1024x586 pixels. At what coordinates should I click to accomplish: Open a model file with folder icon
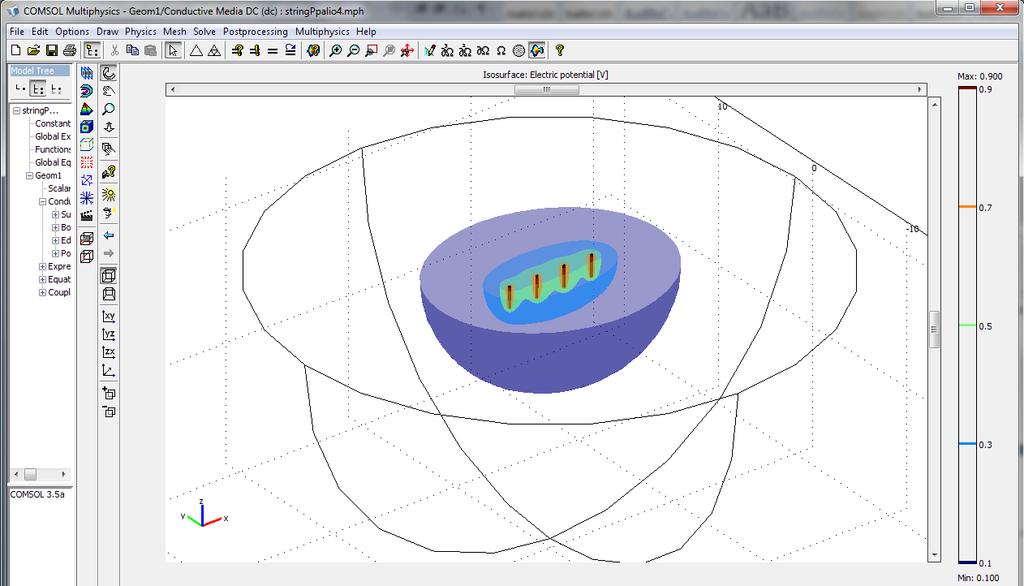(33, 50)
